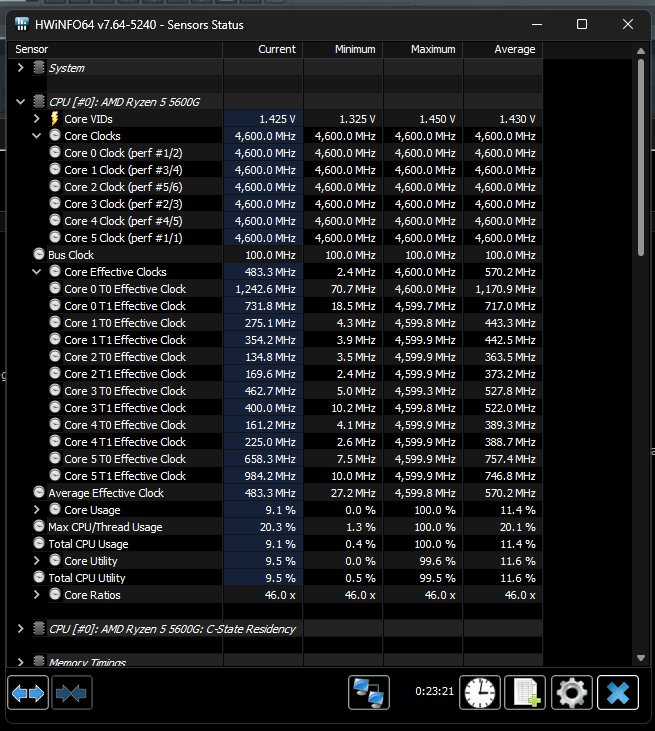Click clock icon beside Core 0 Clock
This screenshot has height=731, width=655.
click(55, 152)
